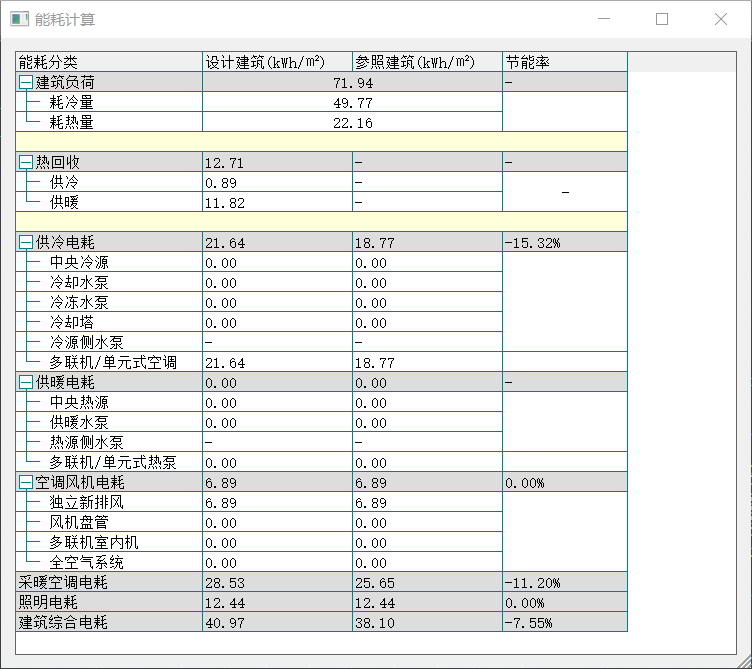
Task: Select the 多联机/单元式空调 row
Action: click(x=112, y=362)
